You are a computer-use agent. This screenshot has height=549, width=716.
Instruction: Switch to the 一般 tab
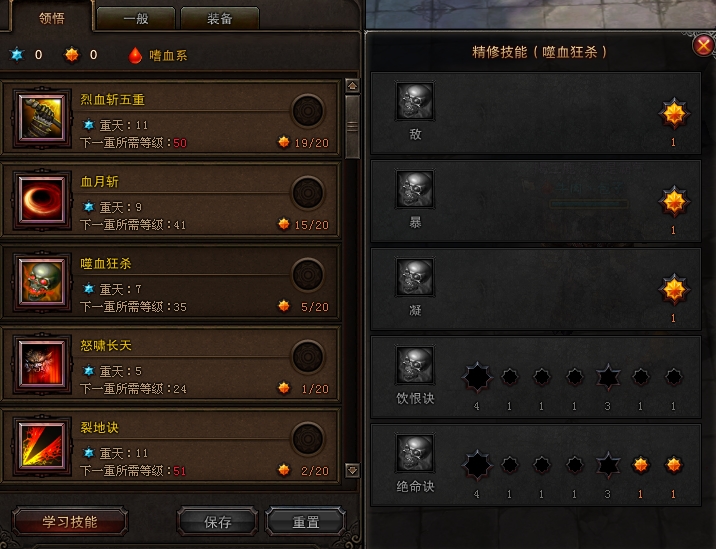coord(136,19)
